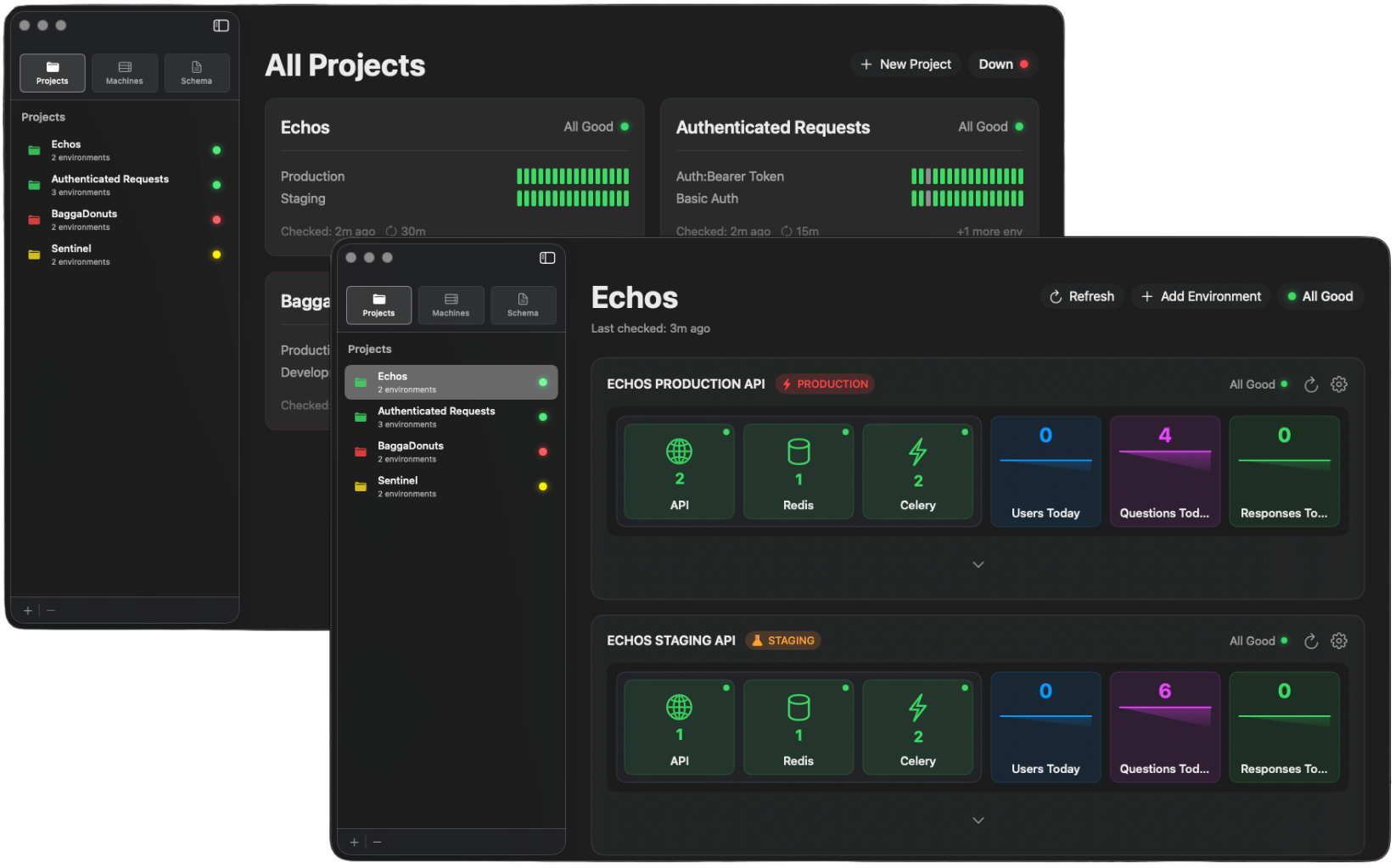Viewport: 1395px width, 868px height.
Task: Select Authenticated Requests in the sidebar
Action: pos(436,416)
